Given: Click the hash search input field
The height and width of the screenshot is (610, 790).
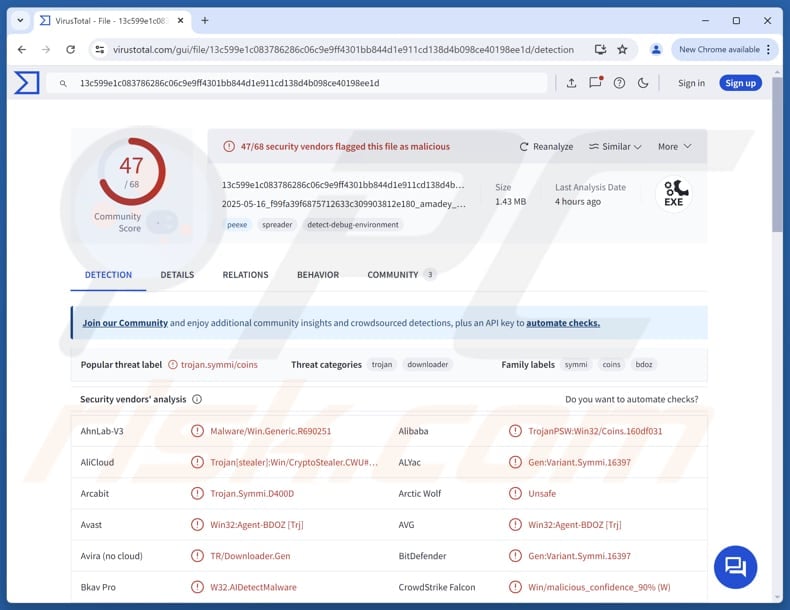Looking at the screenshot, I should click(x=297, y=83).
